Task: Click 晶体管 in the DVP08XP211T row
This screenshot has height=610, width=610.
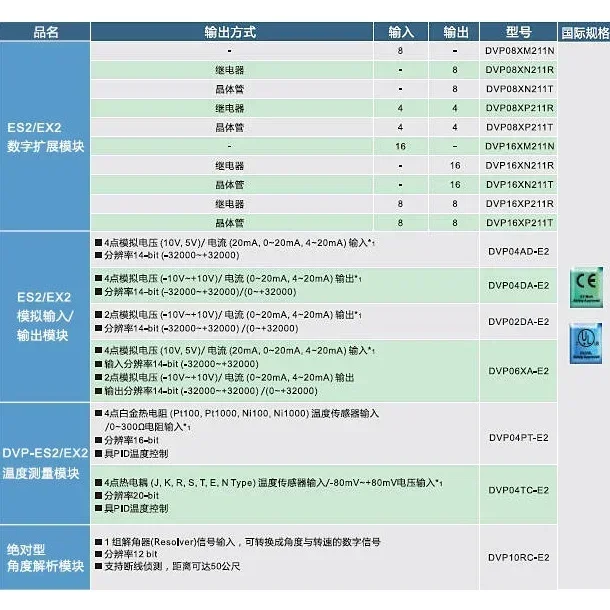Action: (230, 127)
